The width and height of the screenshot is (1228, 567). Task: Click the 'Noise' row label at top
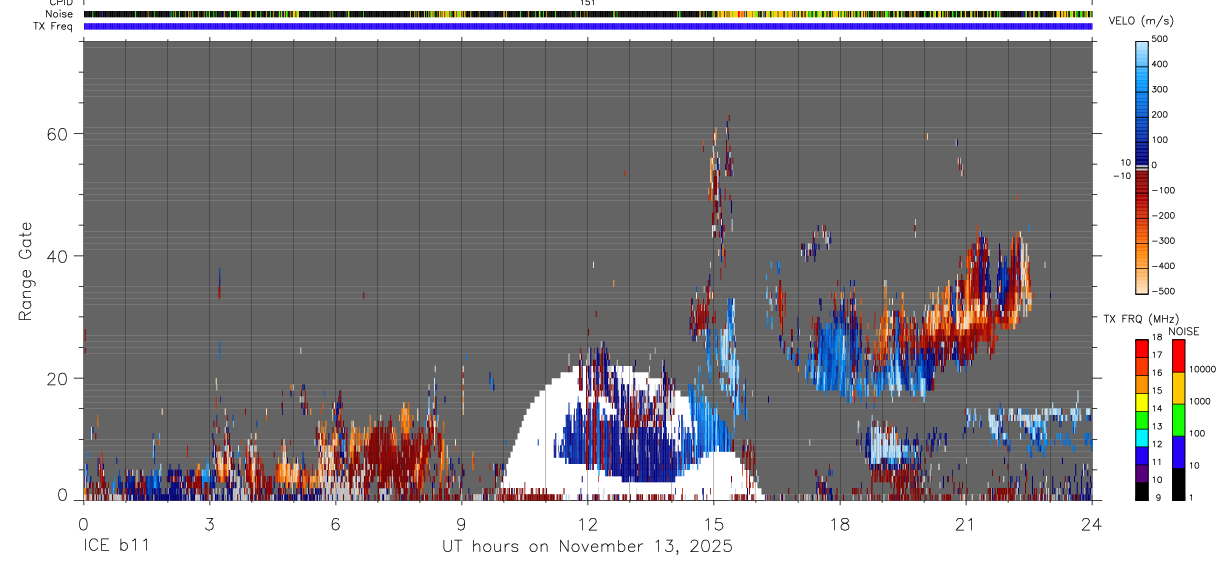pyautogui.click(x=60, y=14)
